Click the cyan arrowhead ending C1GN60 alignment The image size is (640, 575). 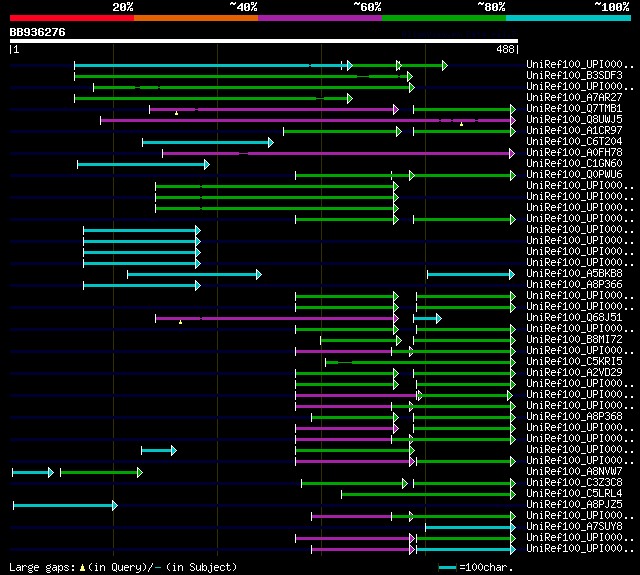tap(207, 164)
